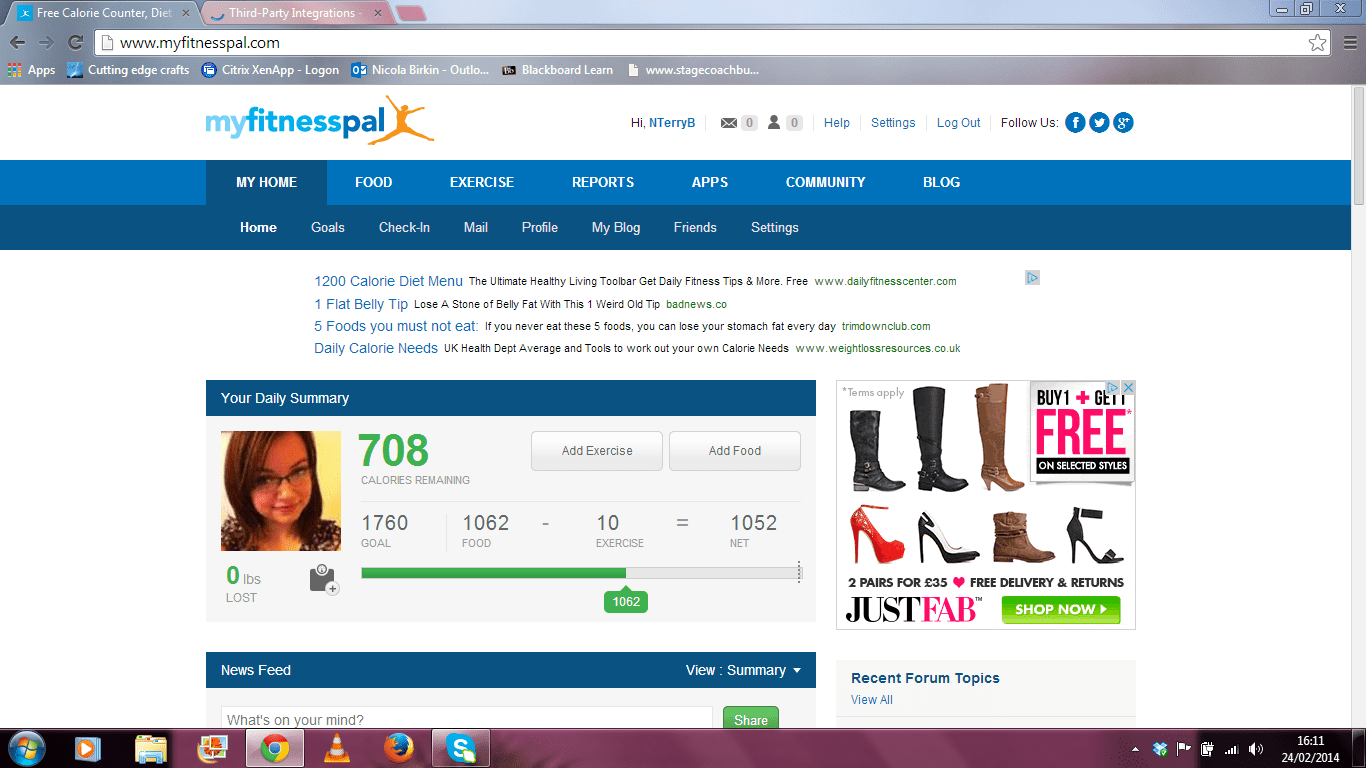Open Skype from the taskbar
The height and width of the screenshot is (768, 1366).
click(x=461, y=747)
